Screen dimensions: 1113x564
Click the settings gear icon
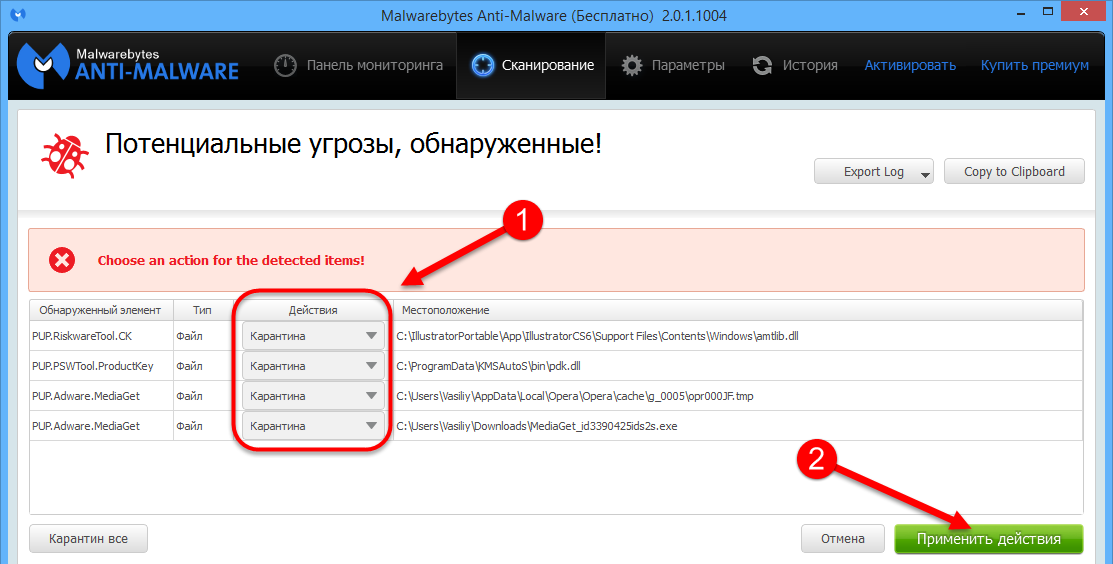click(x=632, y=66)
